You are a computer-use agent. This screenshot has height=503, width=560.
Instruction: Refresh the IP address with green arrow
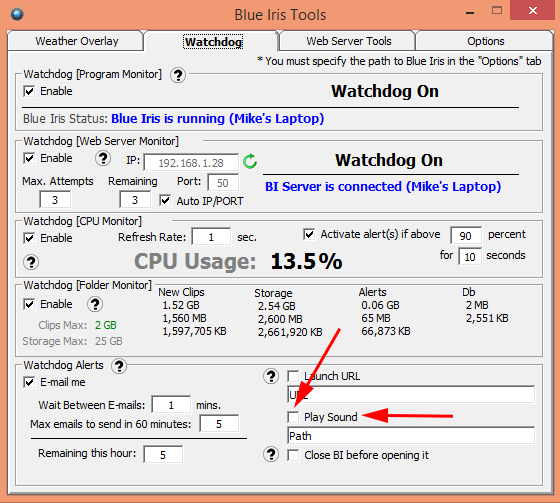[250, 161]
